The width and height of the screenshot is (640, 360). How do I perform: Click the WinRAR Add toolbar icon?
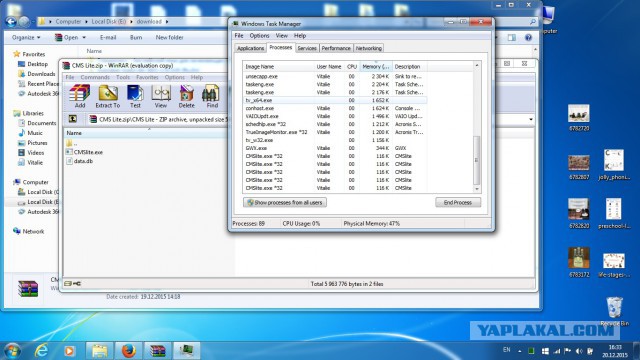(x=80, y=96)
